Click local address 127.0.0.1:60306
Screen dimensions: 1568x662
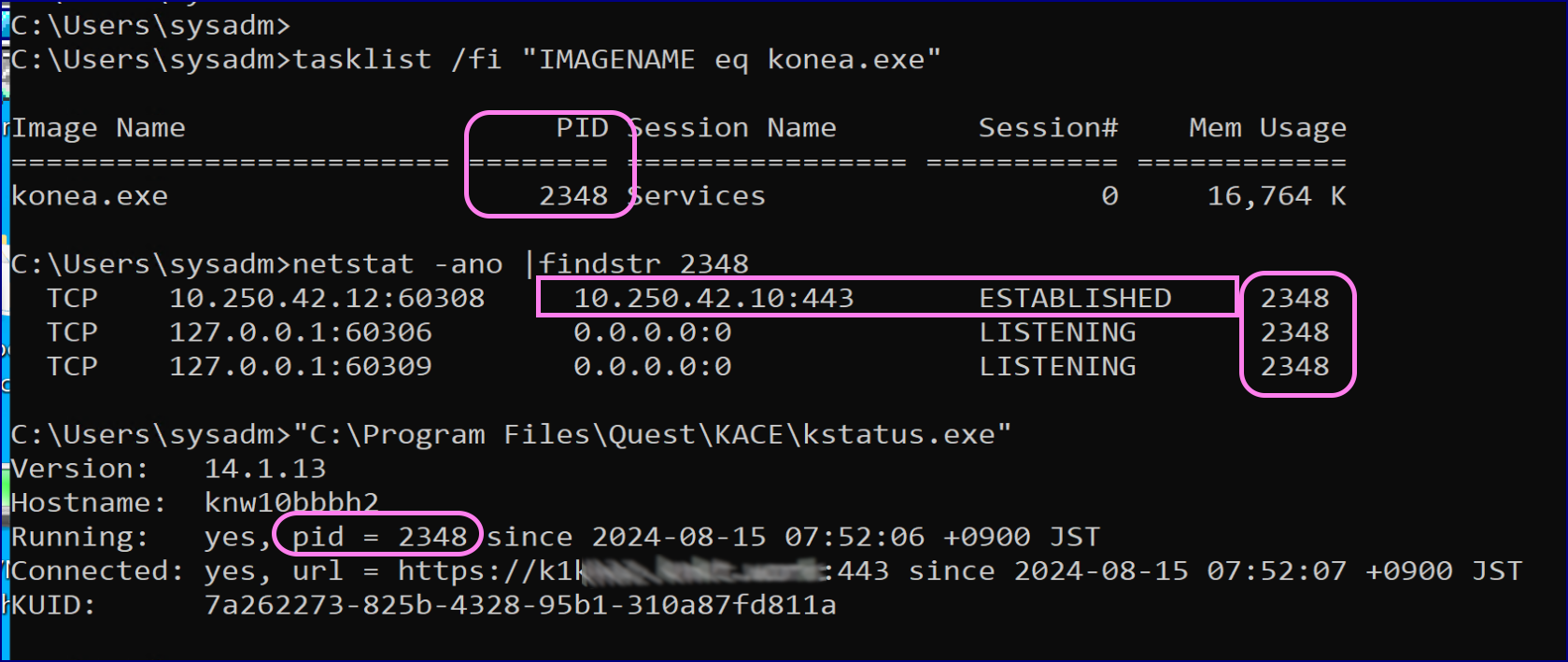(x=301, y=332)
